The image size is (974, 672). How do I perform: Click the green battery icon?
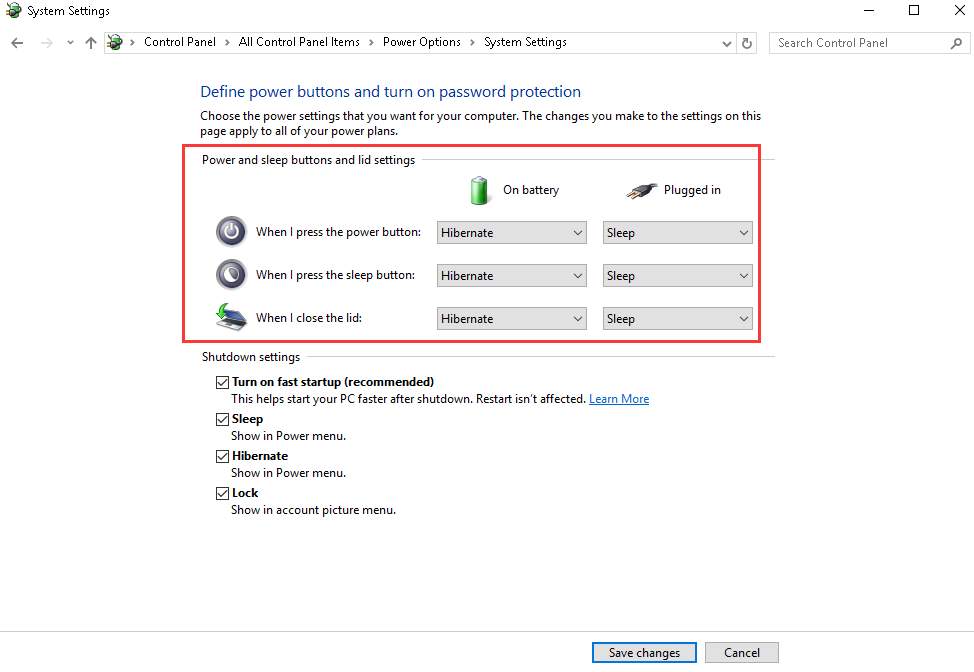tap(479, 189)
